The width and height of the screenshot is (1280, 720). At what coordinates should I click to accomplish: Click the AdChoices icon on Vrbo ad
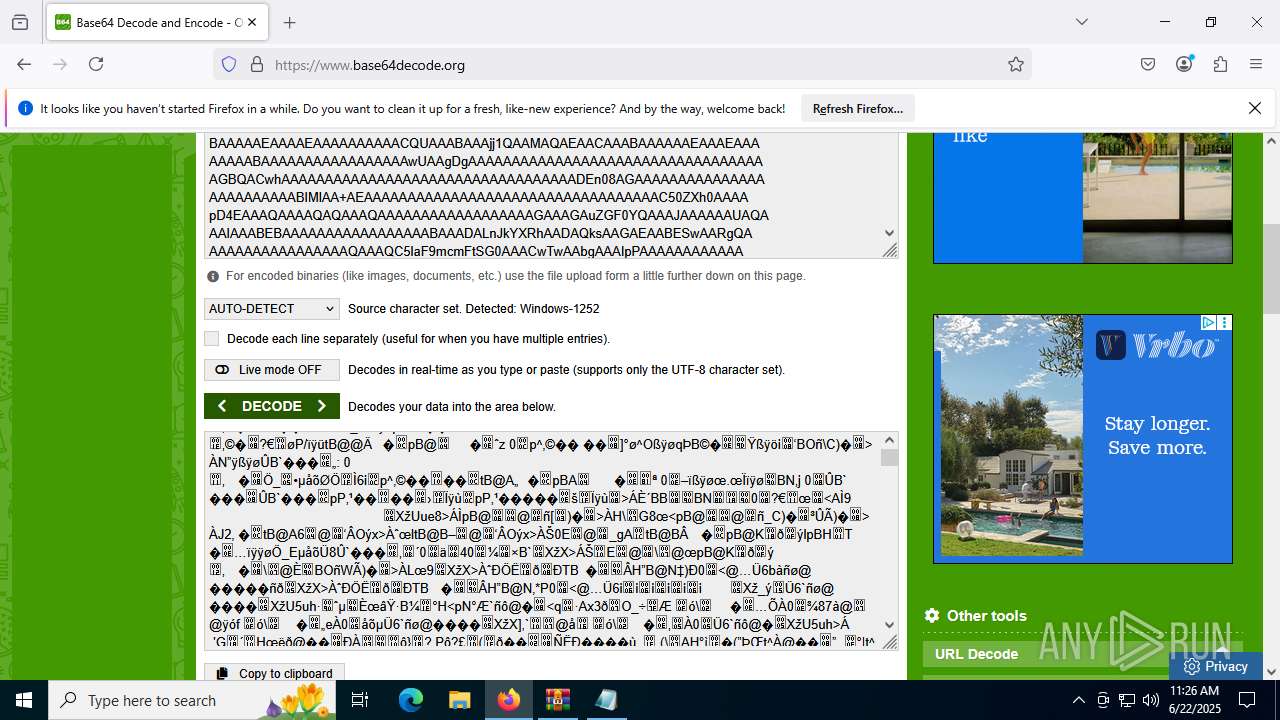[1209, 322]
